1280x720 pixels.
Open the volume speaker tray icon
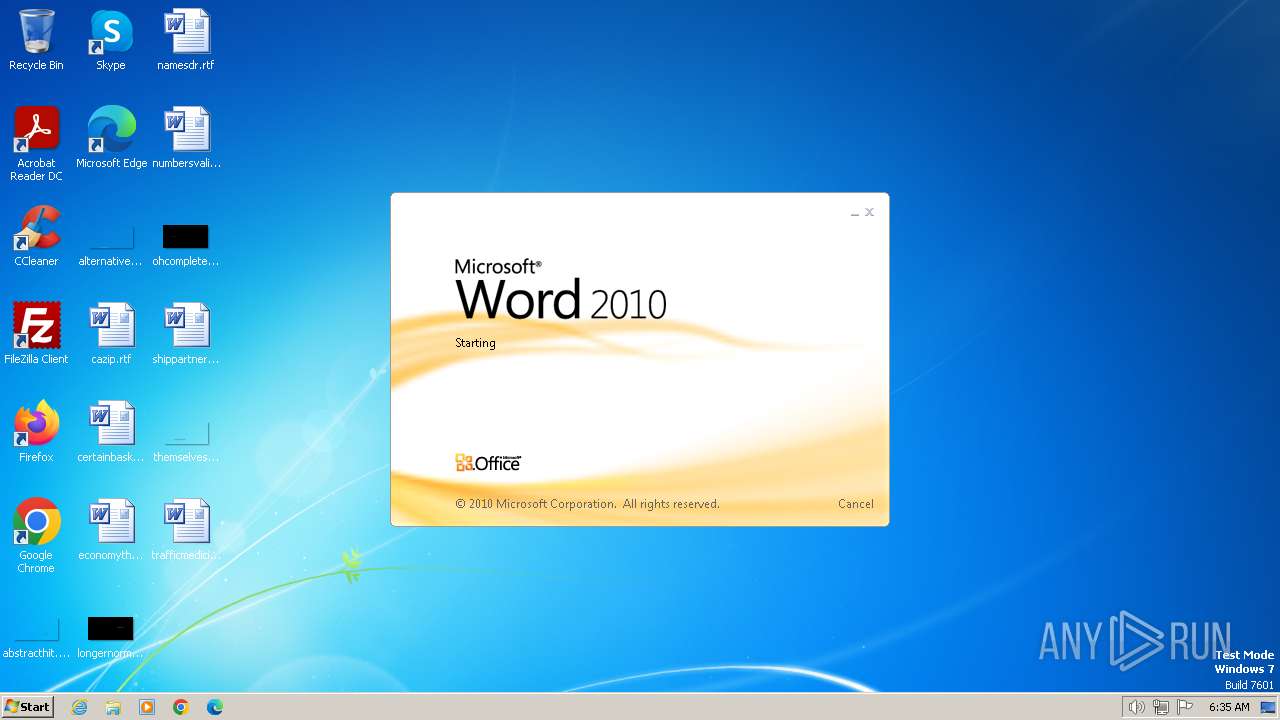(1136, 707)
